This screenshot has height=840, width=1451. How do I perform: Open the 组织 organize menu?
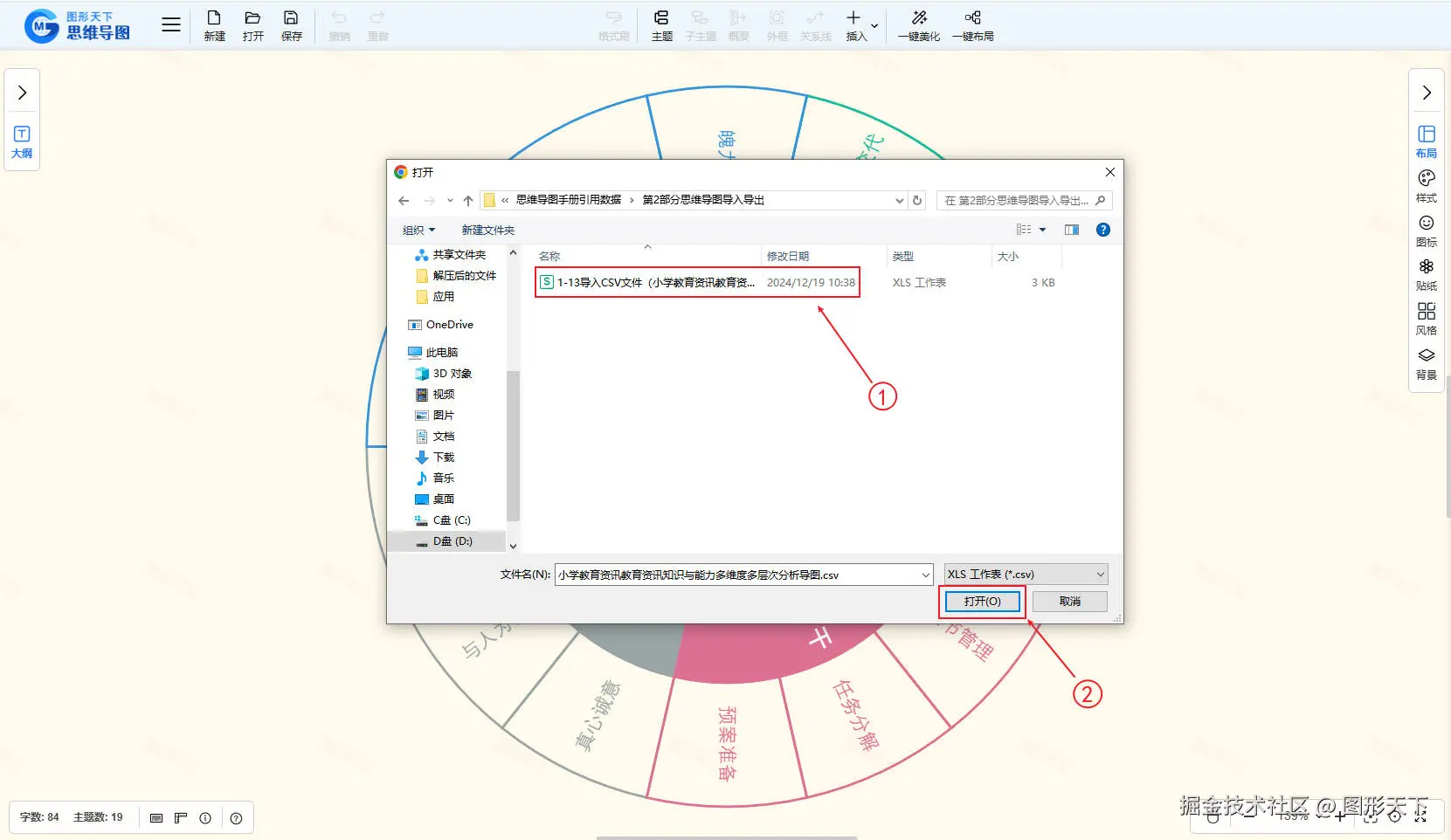(418, 231)
